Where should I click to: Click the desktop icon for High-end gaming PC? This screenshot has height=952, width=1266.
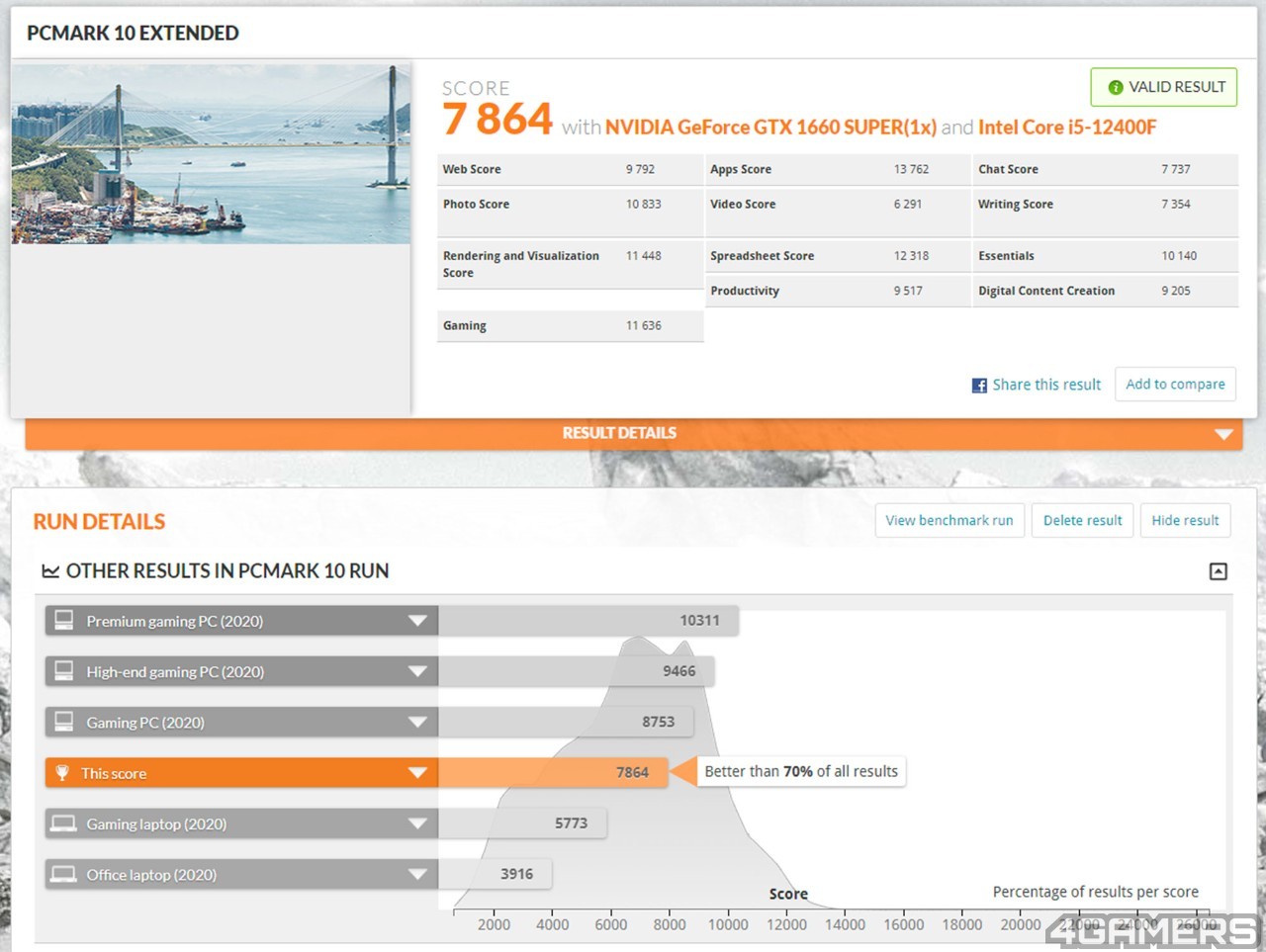tap(64, 671)
